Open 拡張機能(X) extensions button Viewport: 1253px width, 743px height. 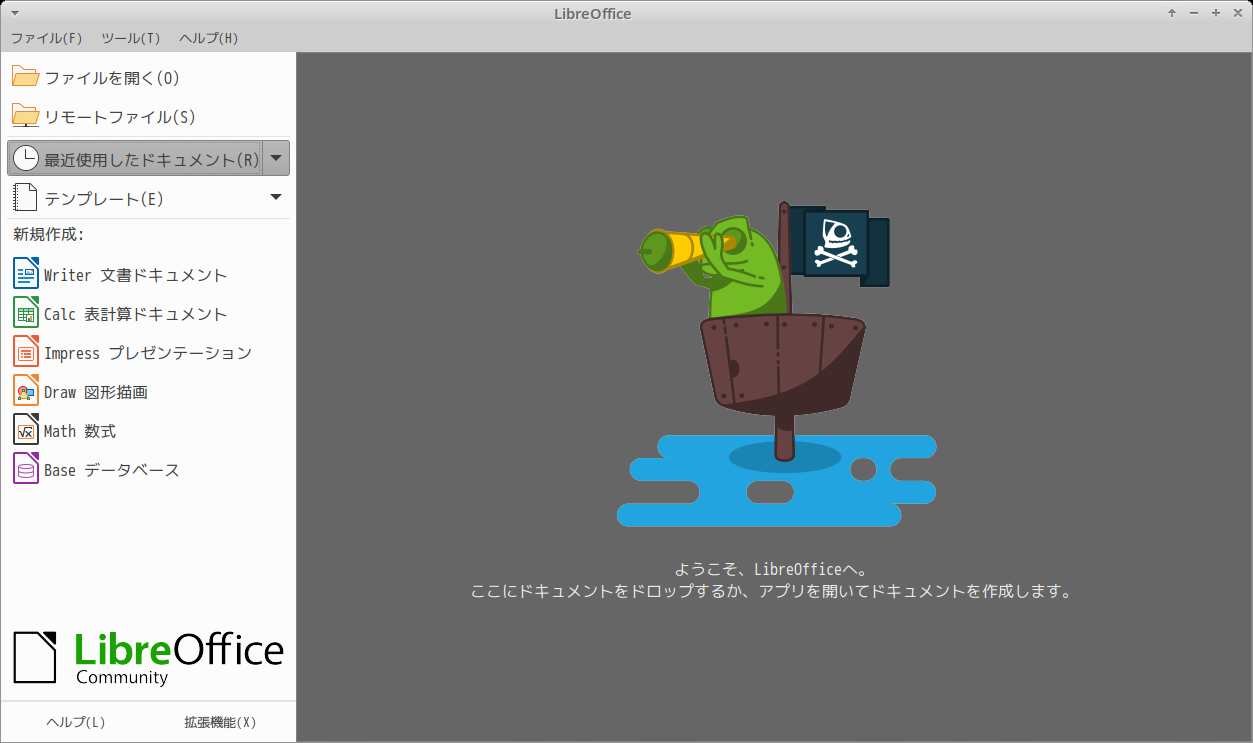pyautogui.click(x=221, y=722)
